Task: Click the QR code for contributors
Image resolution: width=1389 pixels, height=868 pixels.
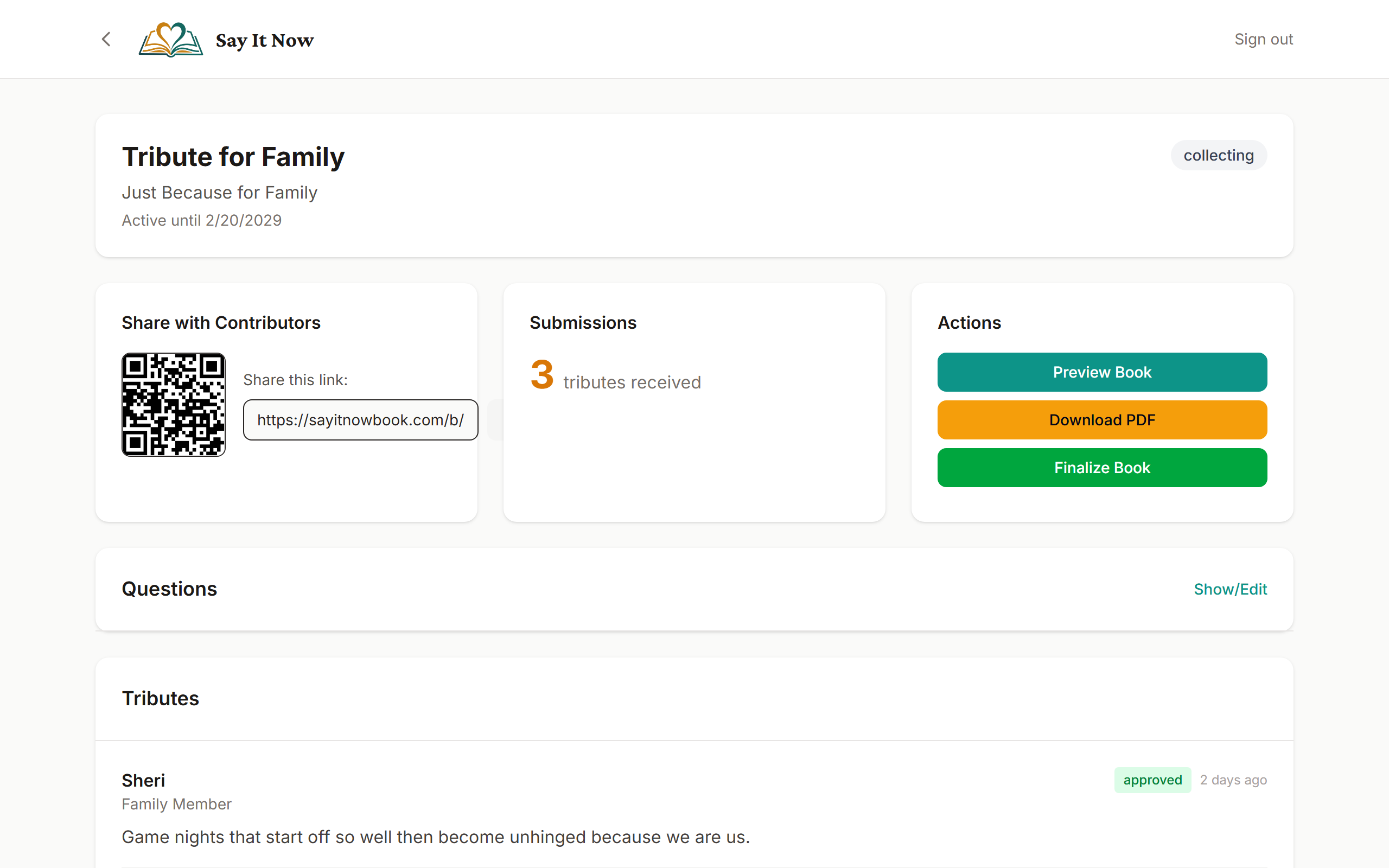Action: [173, 404]
